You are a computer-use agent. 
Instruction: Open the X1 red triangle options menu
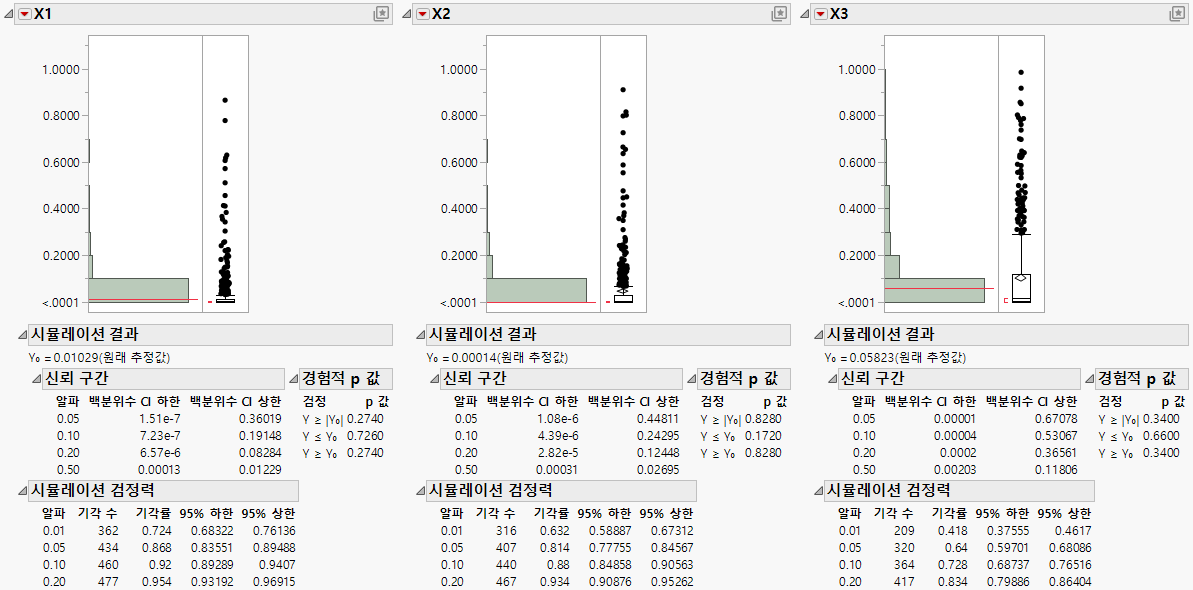tap(26, 15)
